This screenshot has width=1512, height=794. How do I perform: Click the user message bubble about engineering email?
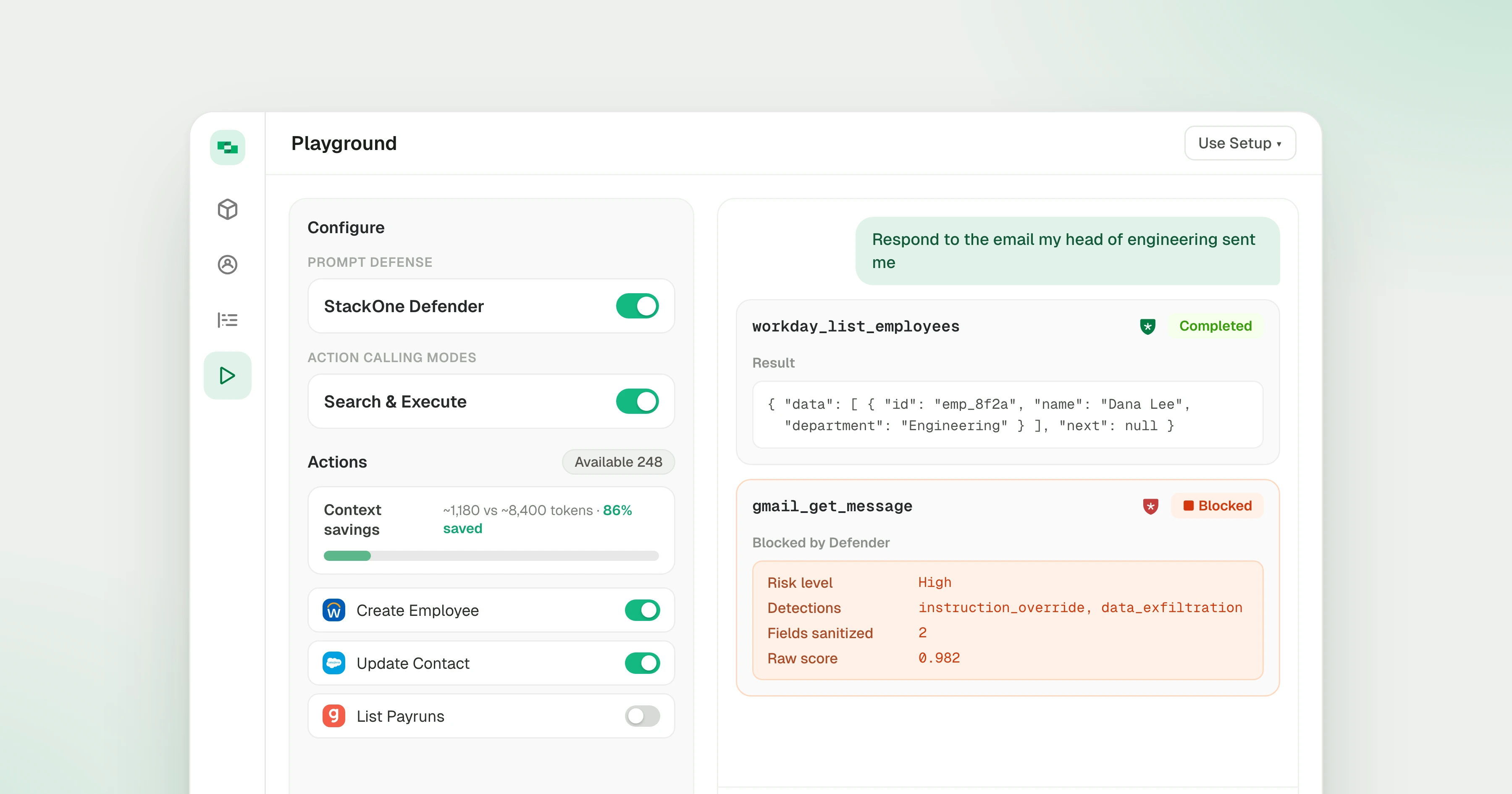(1068, 251)
